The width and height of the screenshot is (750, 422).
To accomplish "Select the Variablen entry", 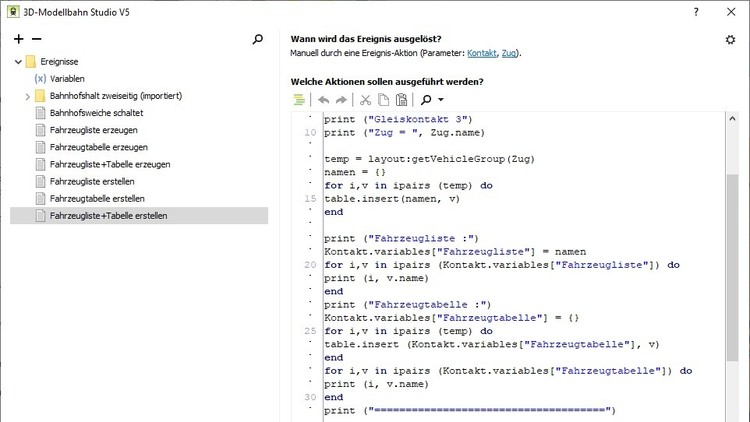I will 67,78.
